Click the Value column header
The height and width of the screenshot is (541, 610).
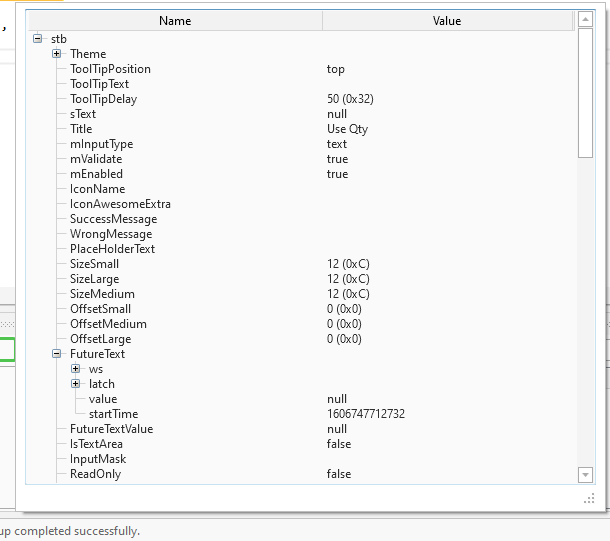point(447,21)
